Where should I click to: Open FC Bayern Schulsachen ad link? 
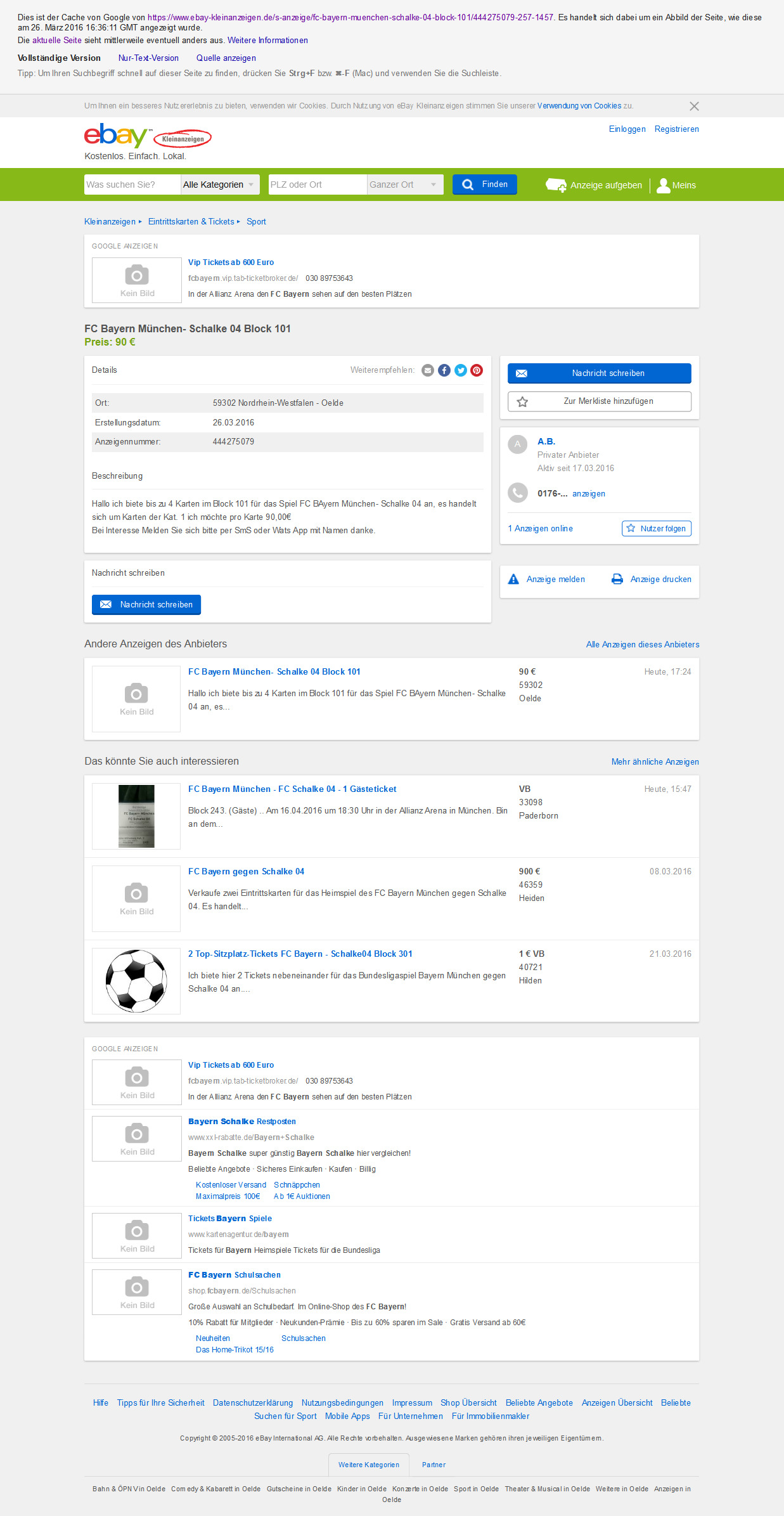coord(235,1274)
